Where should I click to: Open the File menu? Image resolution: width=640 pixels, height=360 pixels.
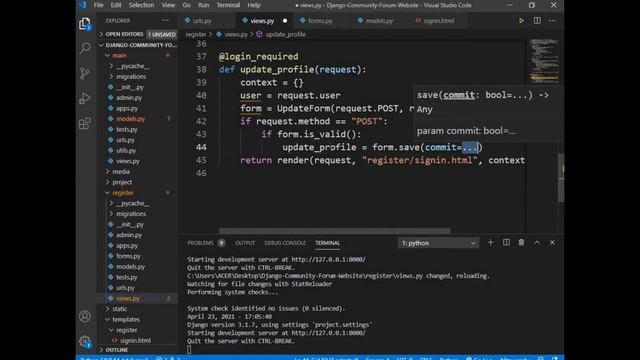[x=98, y=5]
